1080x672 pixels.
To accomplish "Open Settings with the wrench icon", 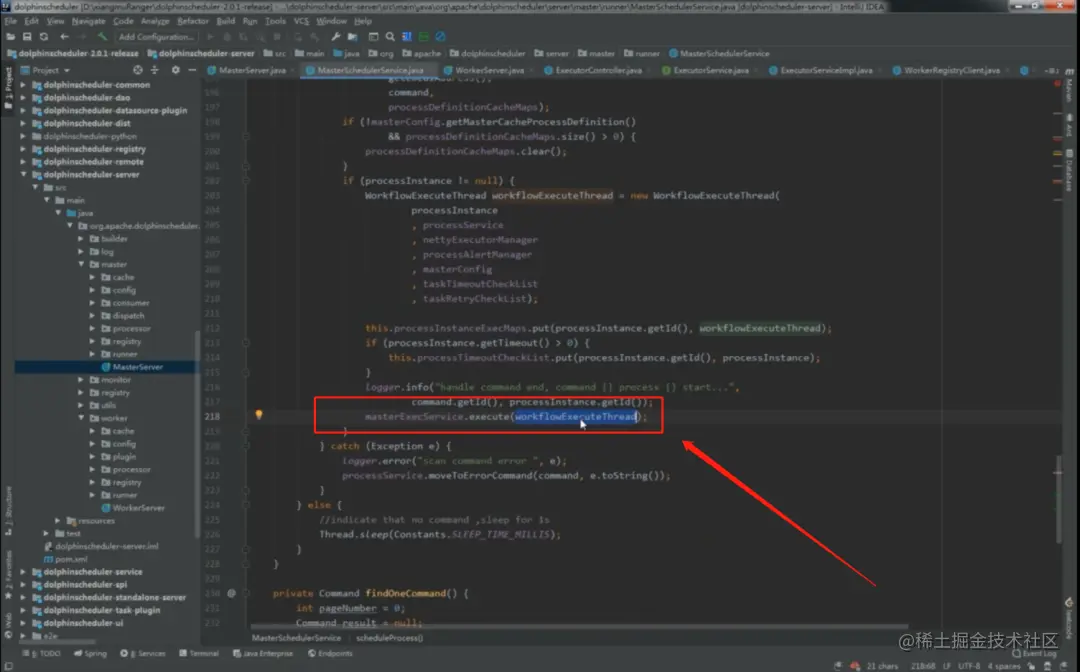I will point(335,36).
